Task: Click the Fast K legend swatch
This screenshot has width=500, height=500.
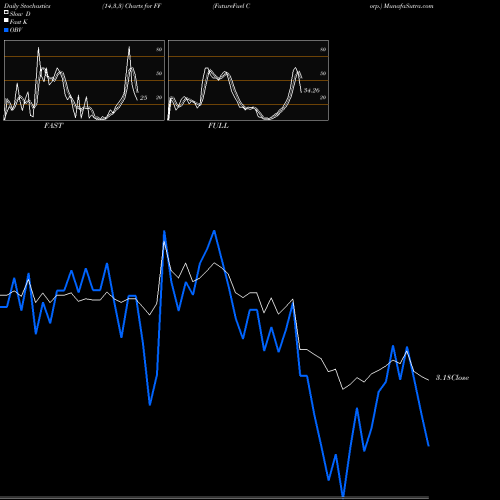Action: (x=6, y=21)
